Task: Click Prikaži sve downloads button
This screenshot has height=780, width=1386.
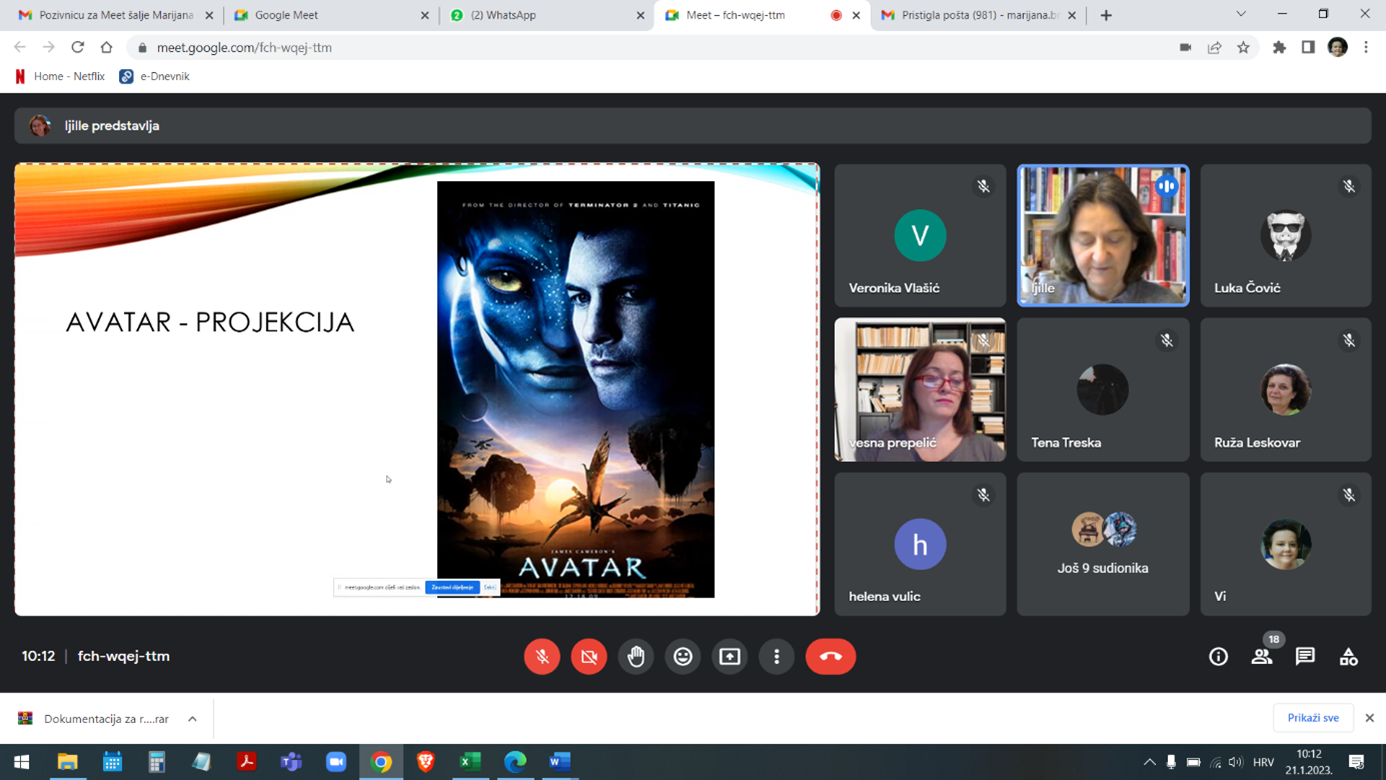Action: pos(1313,718)
